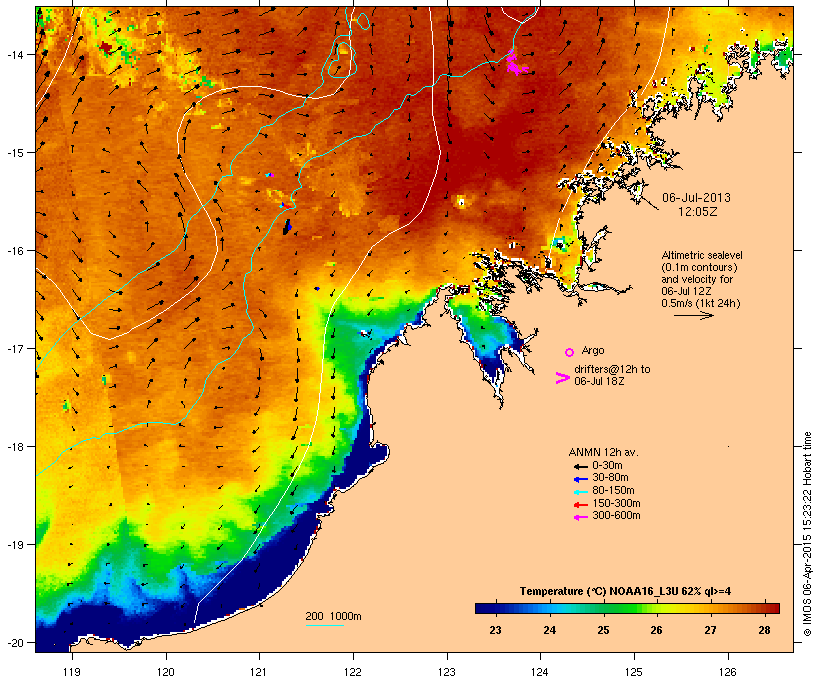Viewport: 820px width, 680px height.
Task: Click the time label 12:05Z
Action: (698, 212)
